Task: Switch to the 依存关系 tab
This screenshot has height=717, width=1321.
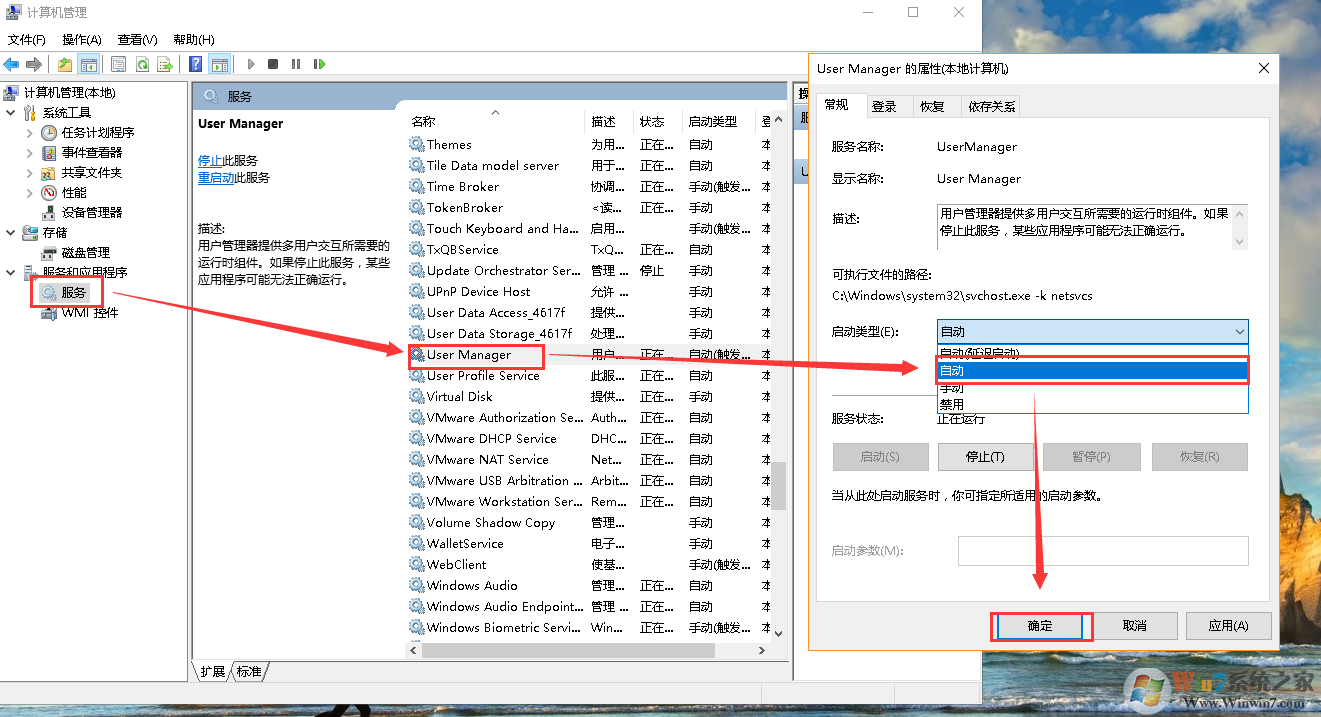Action: click(x=991, y=106)
